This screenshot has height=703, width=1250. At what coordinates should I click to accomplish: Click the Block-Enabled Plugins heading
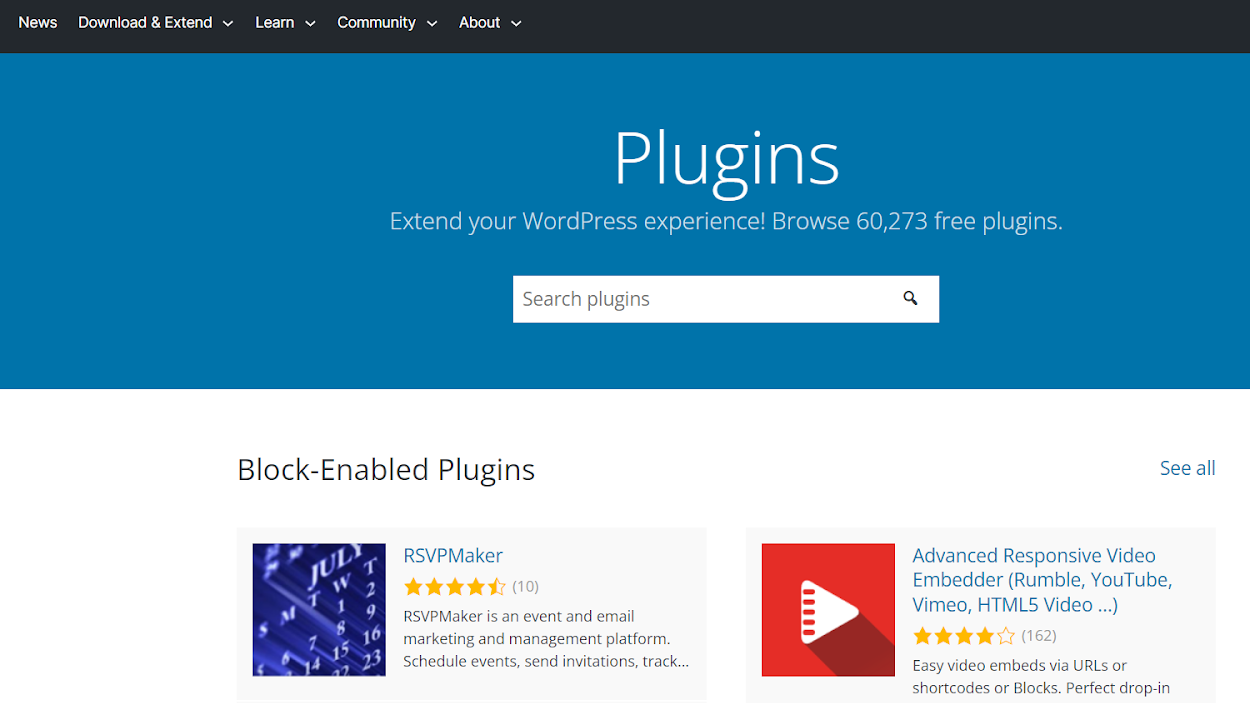(x=386, y=469)
